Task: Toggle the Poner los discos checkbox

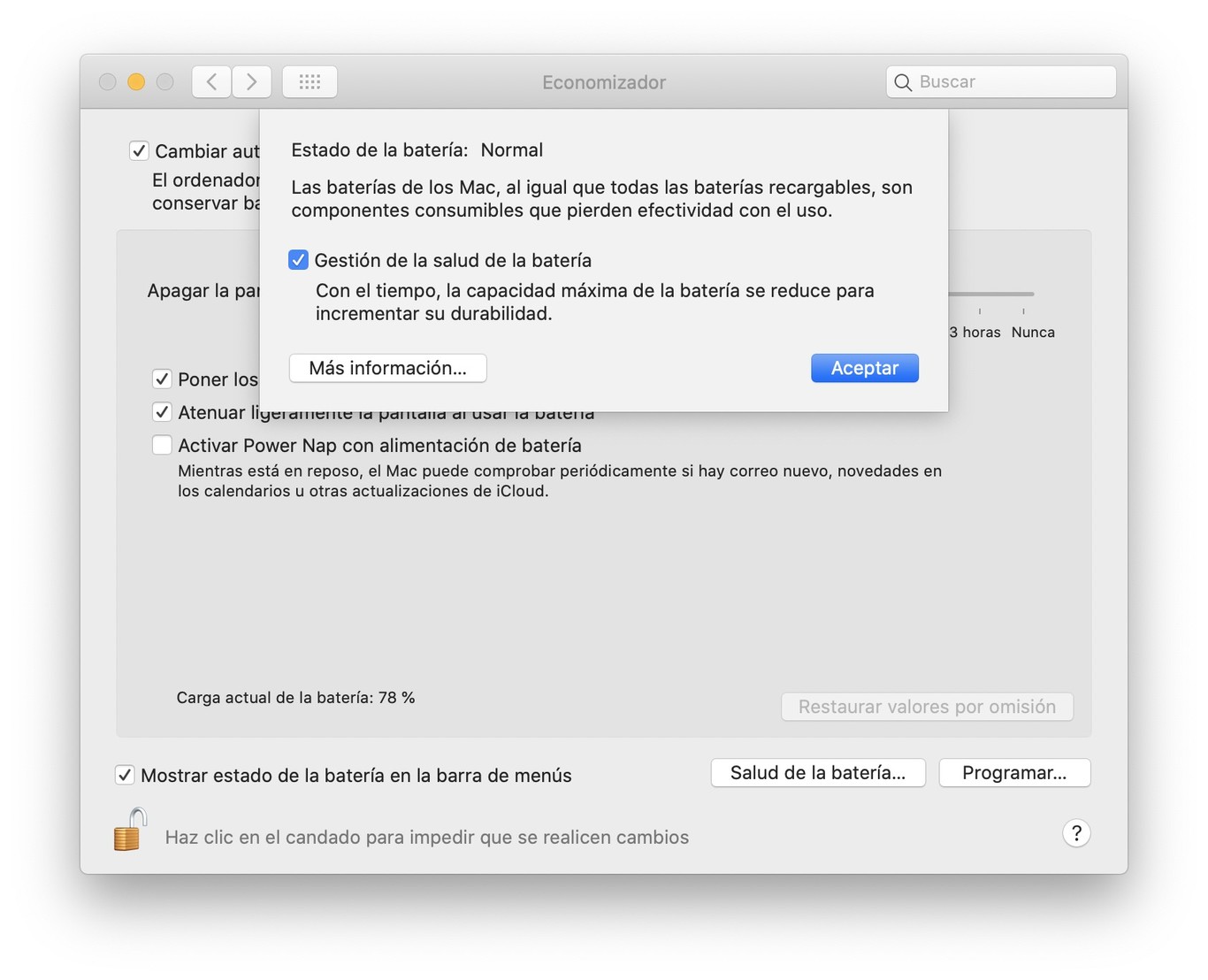Action: pos(162,379)
